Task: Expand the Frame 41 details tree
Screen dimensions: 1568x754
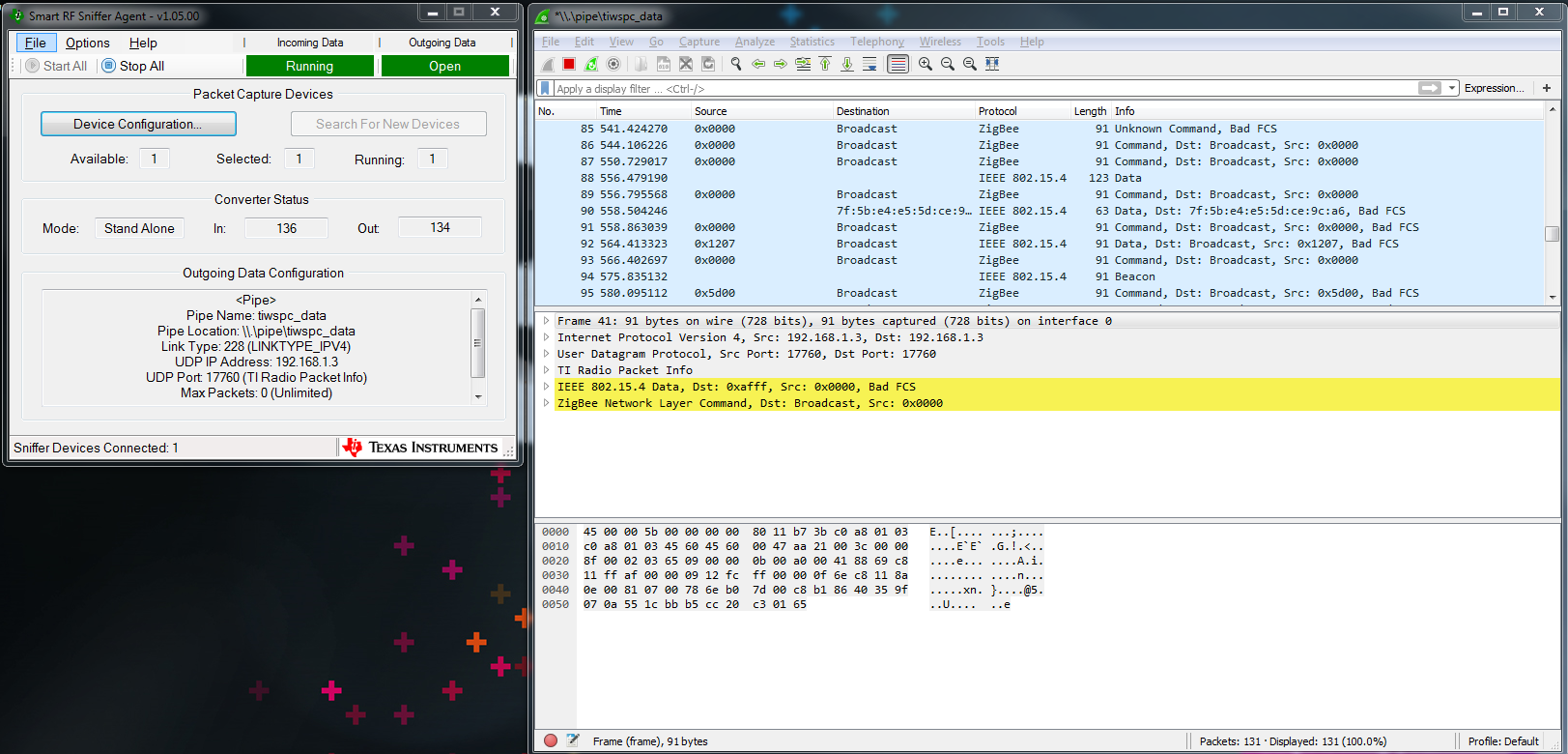Action: (x=547, y=321)
